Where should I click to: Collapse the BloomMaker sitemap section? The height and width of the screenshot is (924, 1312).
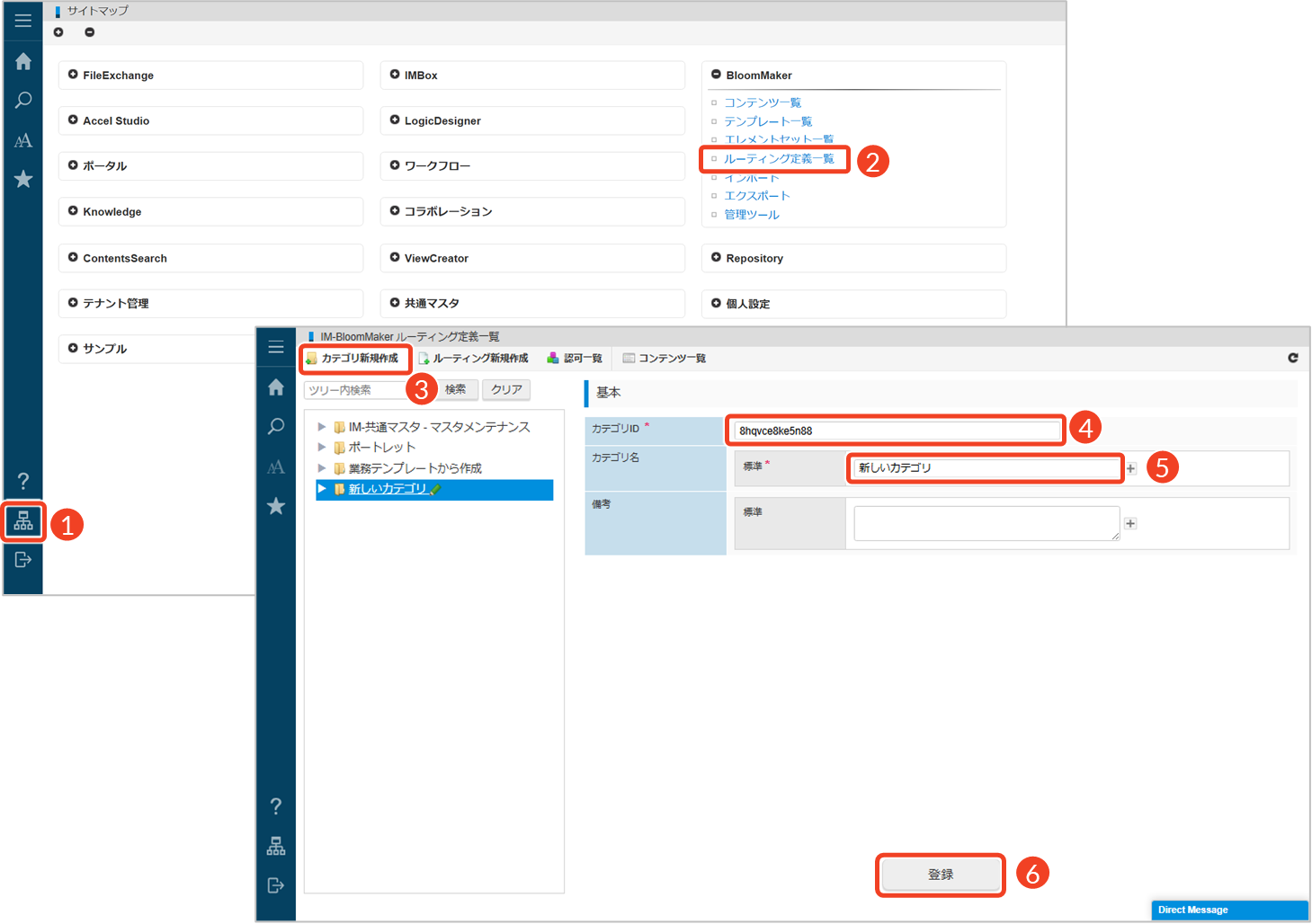716,75
